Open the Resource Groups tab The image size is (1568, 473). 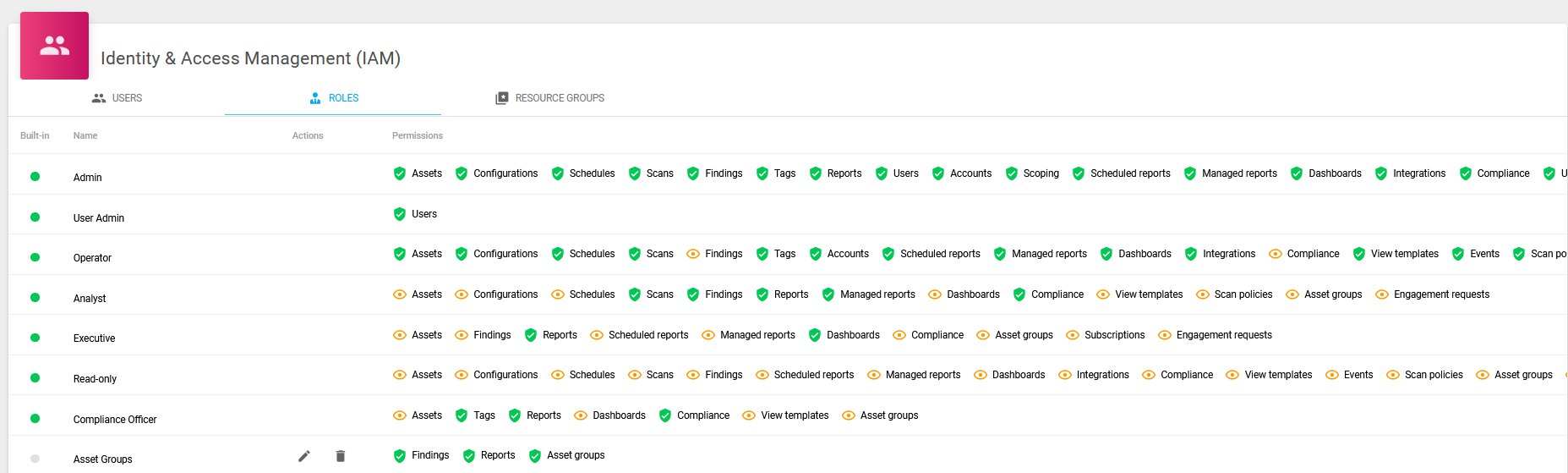(x=549, y=98)
